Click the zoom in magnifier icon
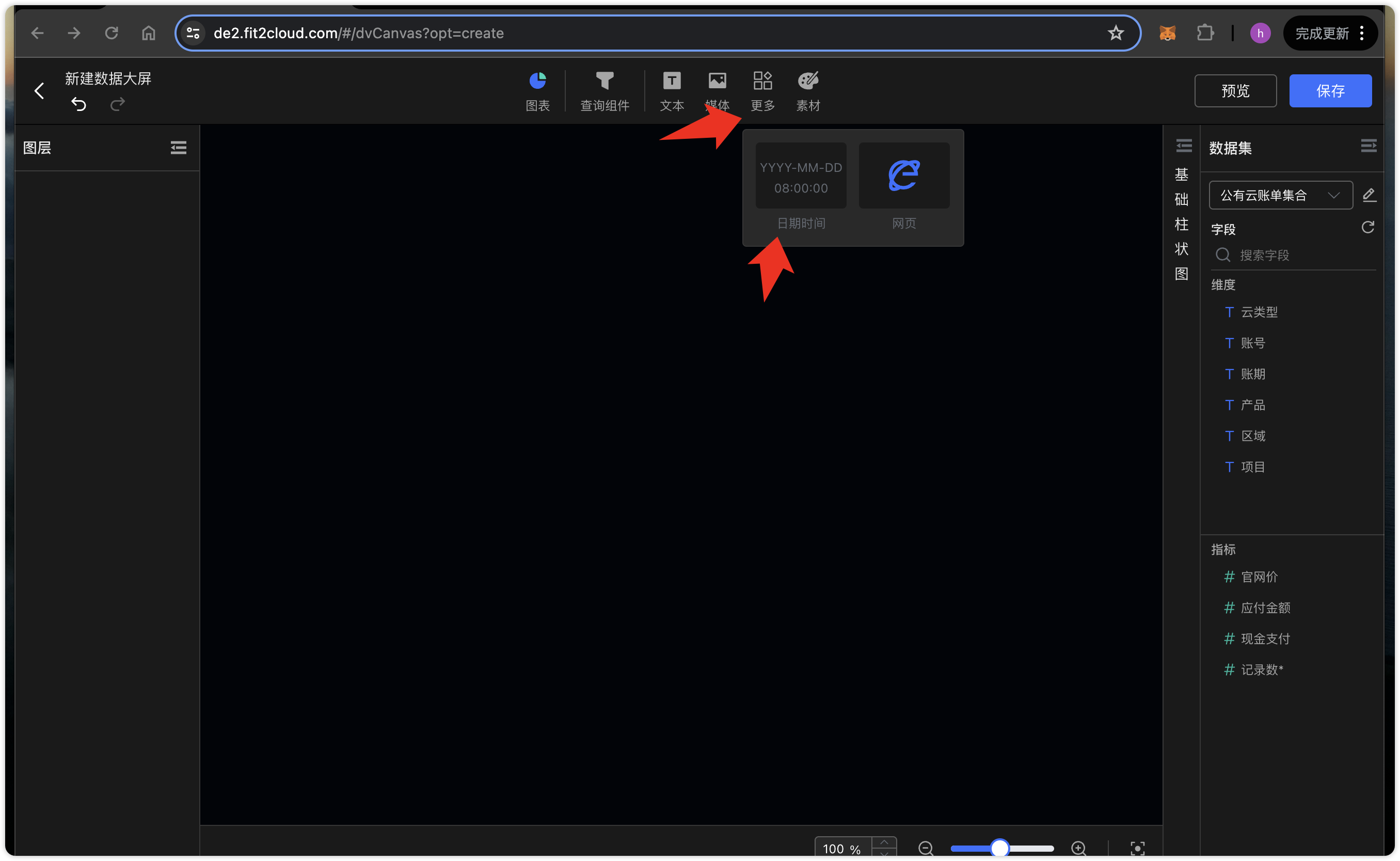The height and width of the screenshot is (861, 1400). pos(1078,849)
